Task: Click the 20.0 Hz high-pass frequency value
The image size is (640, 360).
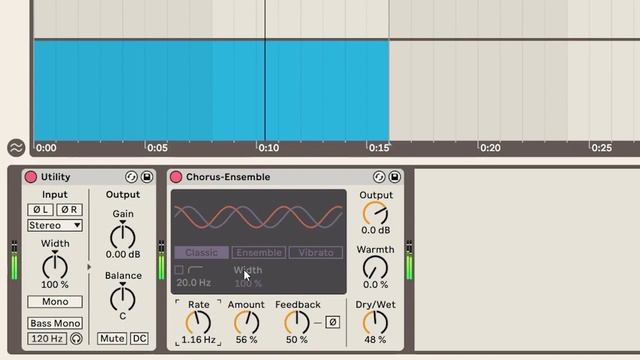Action: pyautogui.click(x=193, y=282)
